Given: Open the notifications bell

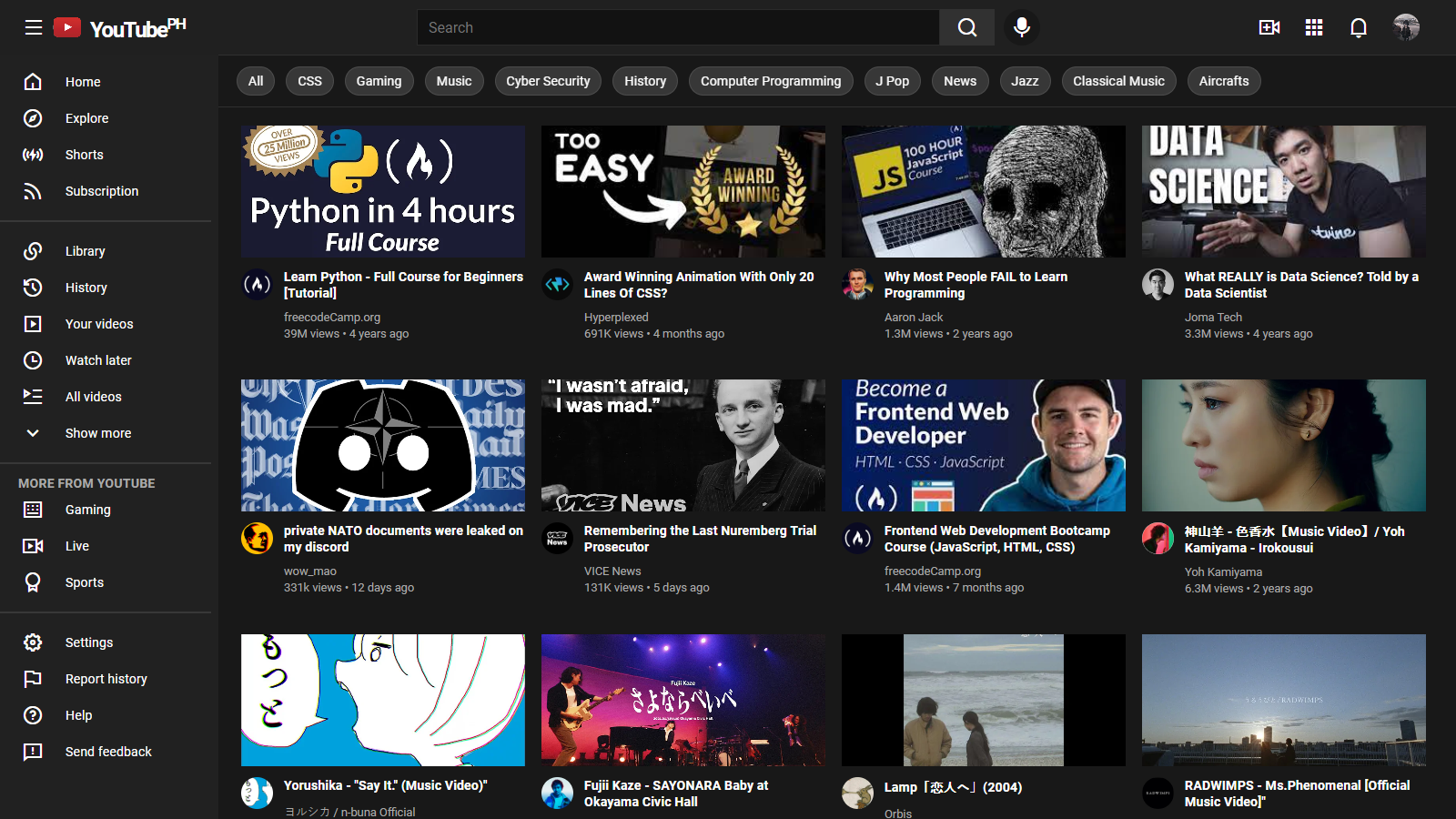Looking at the screenshot, I should coord(1359,27).
